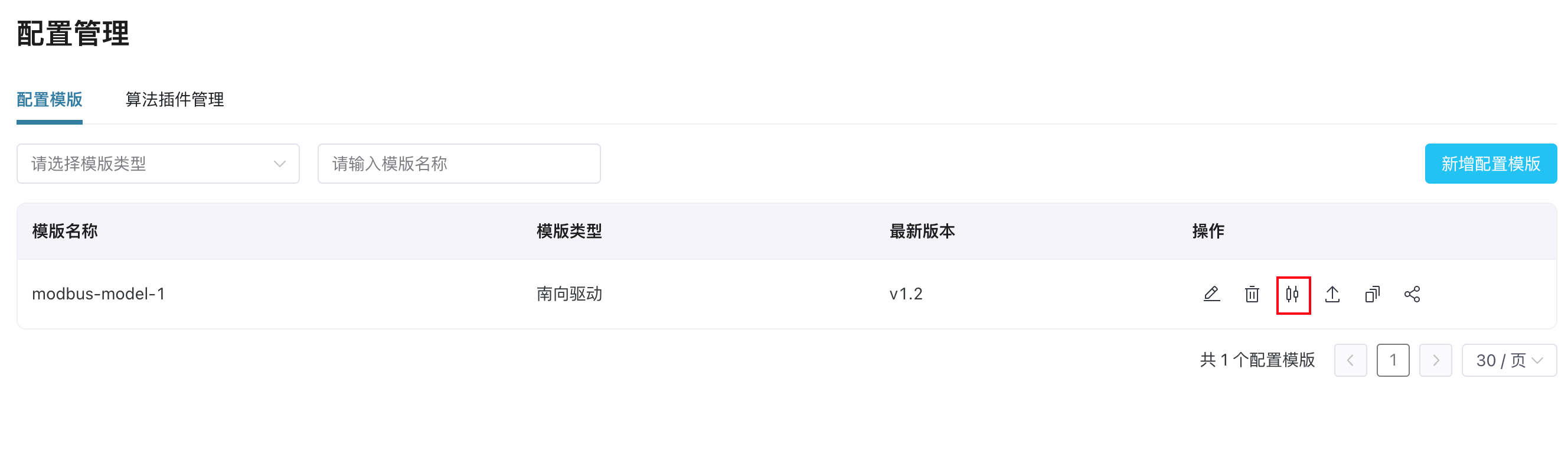Open the 请选择模版类型 dropdown
The height and width of the screenshot is (463, 1568).
click(158, 163)
